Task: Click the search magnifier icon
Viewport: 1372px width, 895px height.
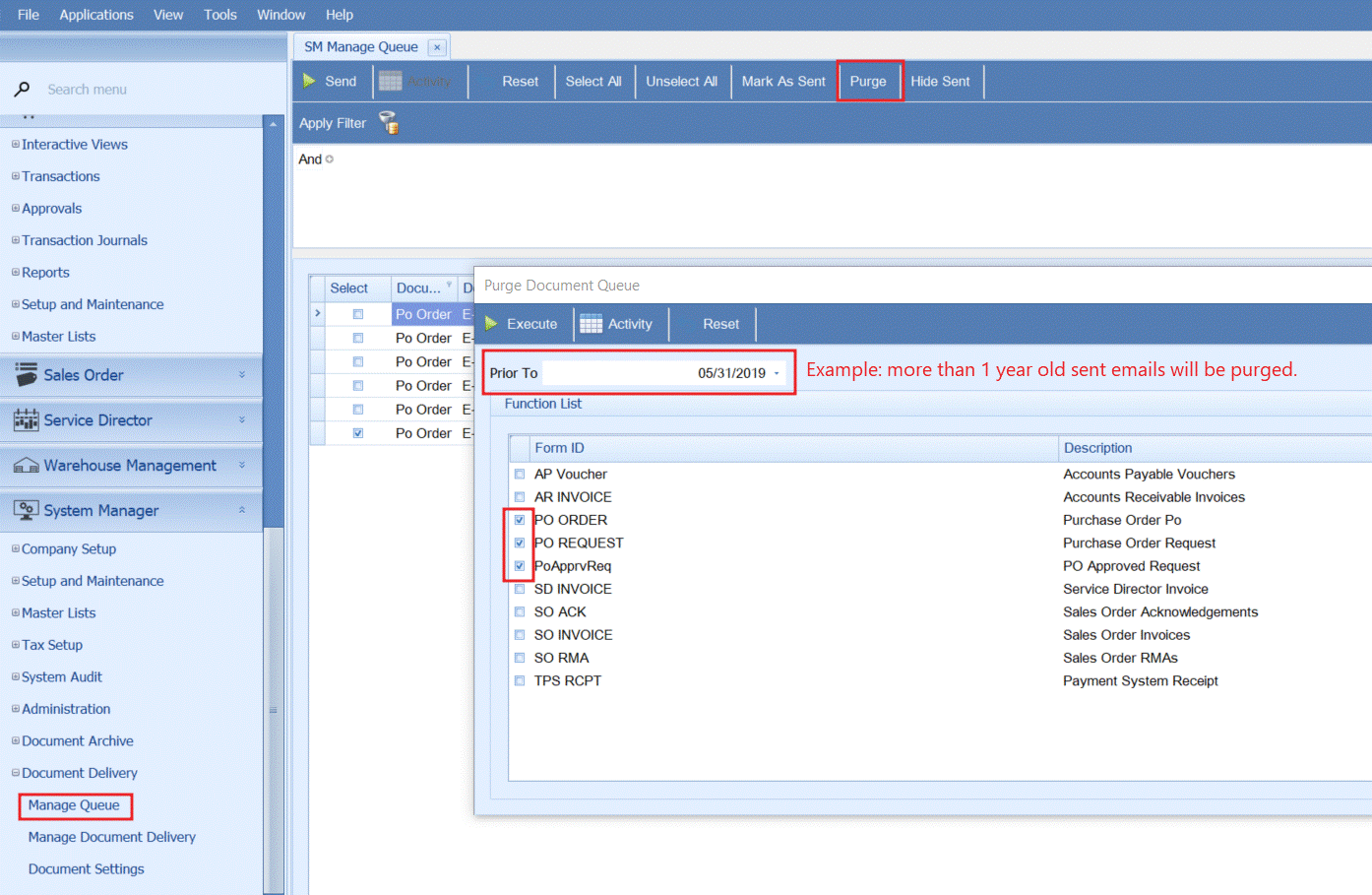Action: pyautogui.click(x=22, y=90)
